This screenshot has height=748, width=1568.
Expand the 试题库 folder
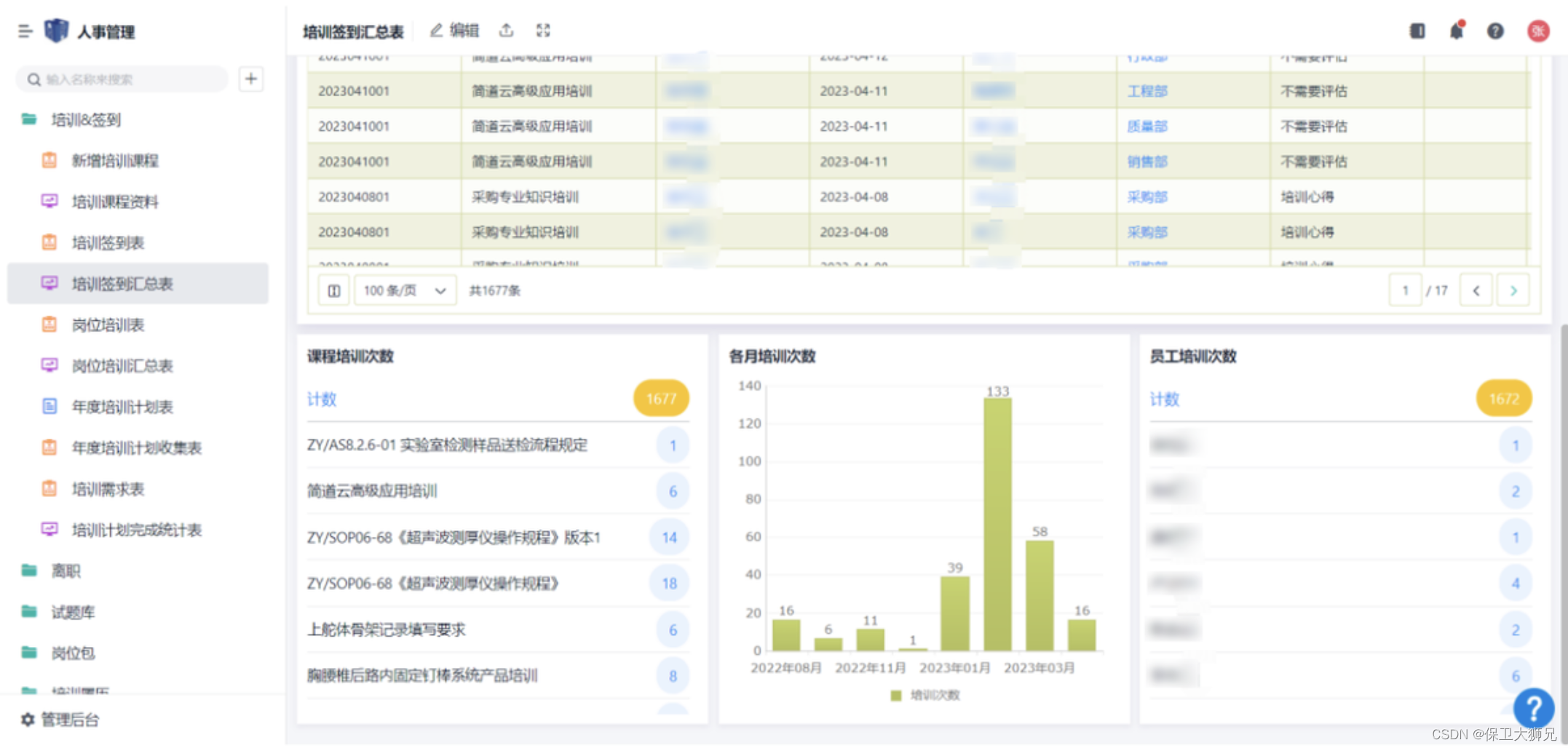73,612
